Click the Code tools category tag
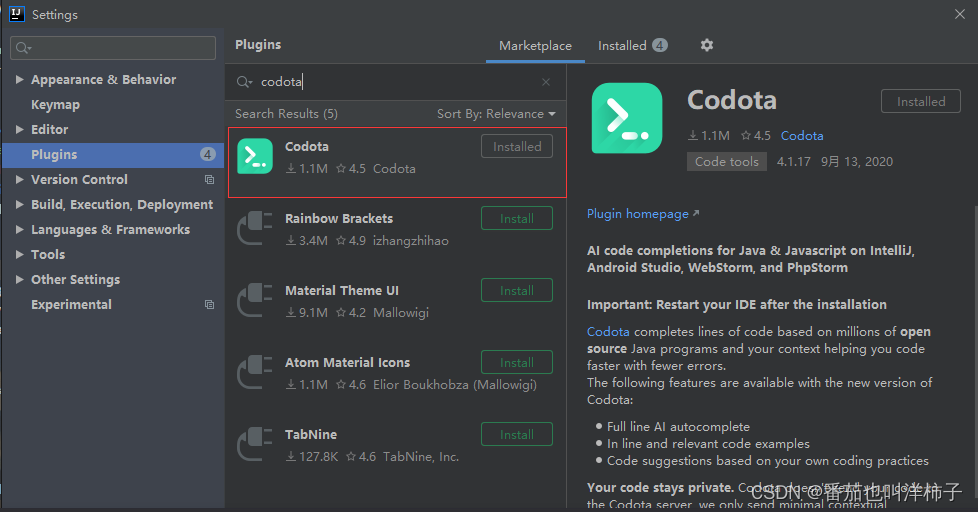This screenshot has height=512, width=978. tap(727, 162)
